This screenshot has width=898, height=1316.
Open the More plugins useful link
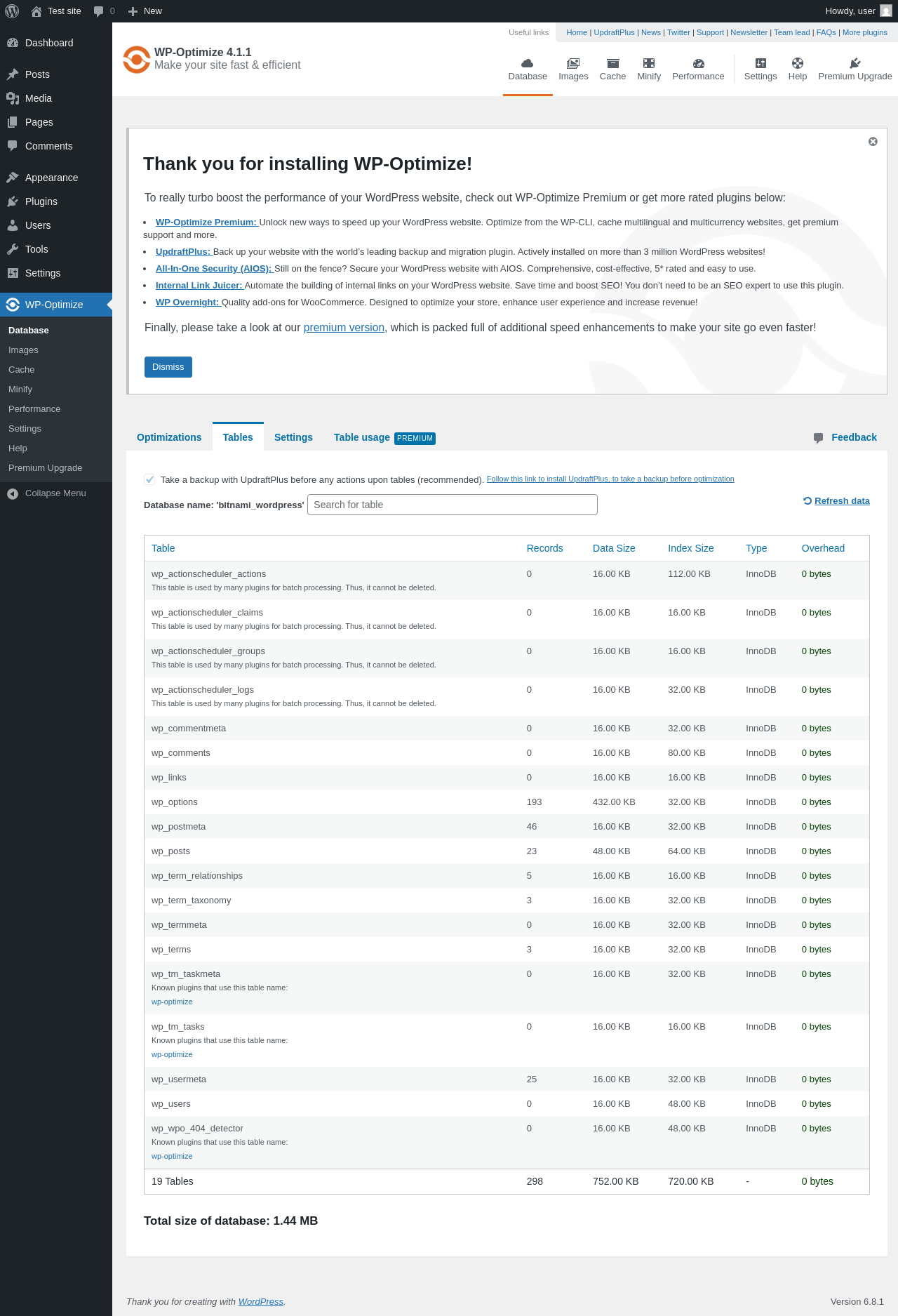click(x=865, y=32)
